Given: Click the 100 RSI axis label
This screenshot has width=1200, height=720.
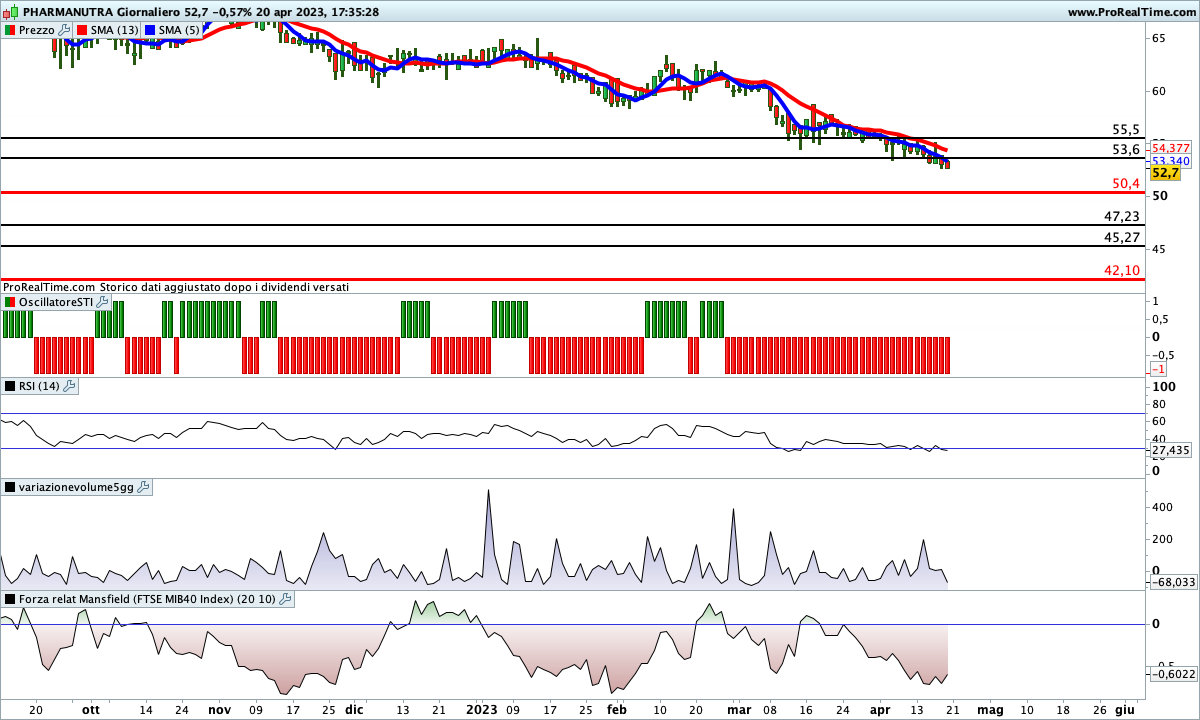Looking at the screenshot, I should point(1163,387).
